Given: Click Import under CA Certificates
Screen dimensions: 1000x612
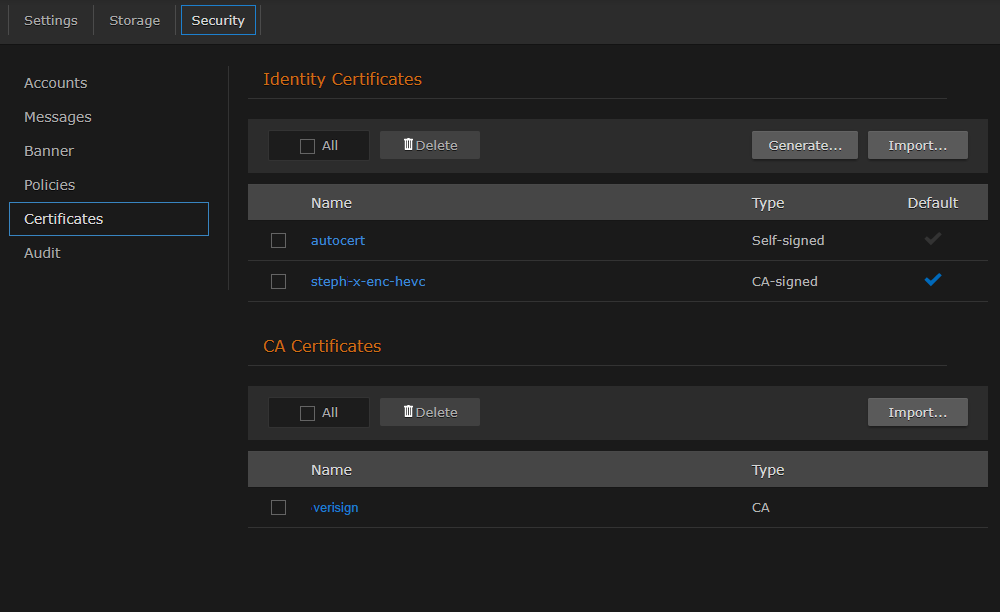Looking at the screenshot, I should pyautogui.click(x=917, y=411).
